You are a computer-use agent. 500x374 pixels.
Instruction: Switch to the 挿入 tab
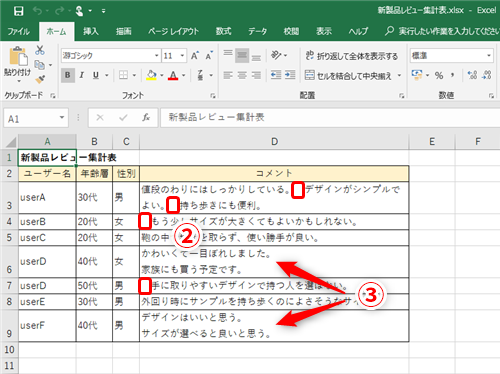pos(91,31)
